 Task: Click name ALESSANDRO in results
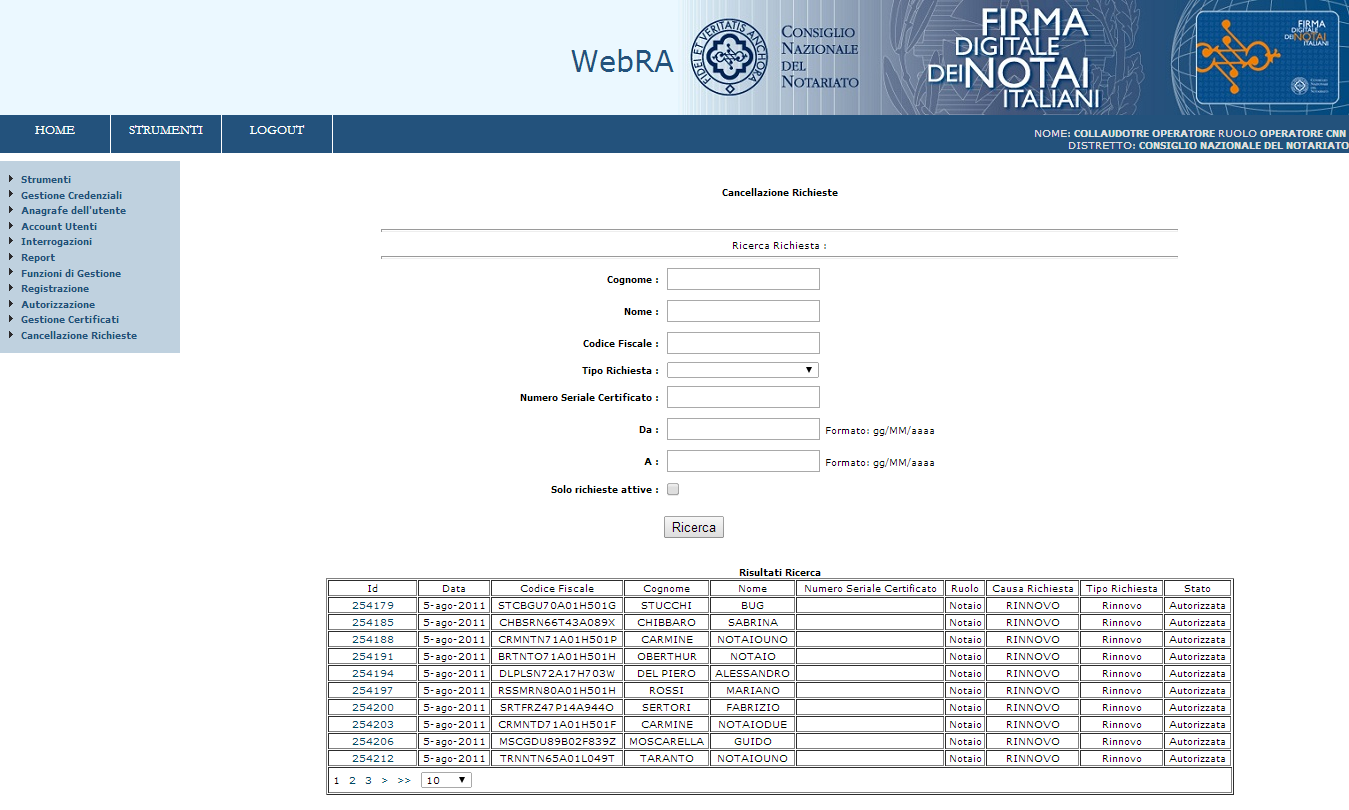pyautogui.click(x=753, y=673)
